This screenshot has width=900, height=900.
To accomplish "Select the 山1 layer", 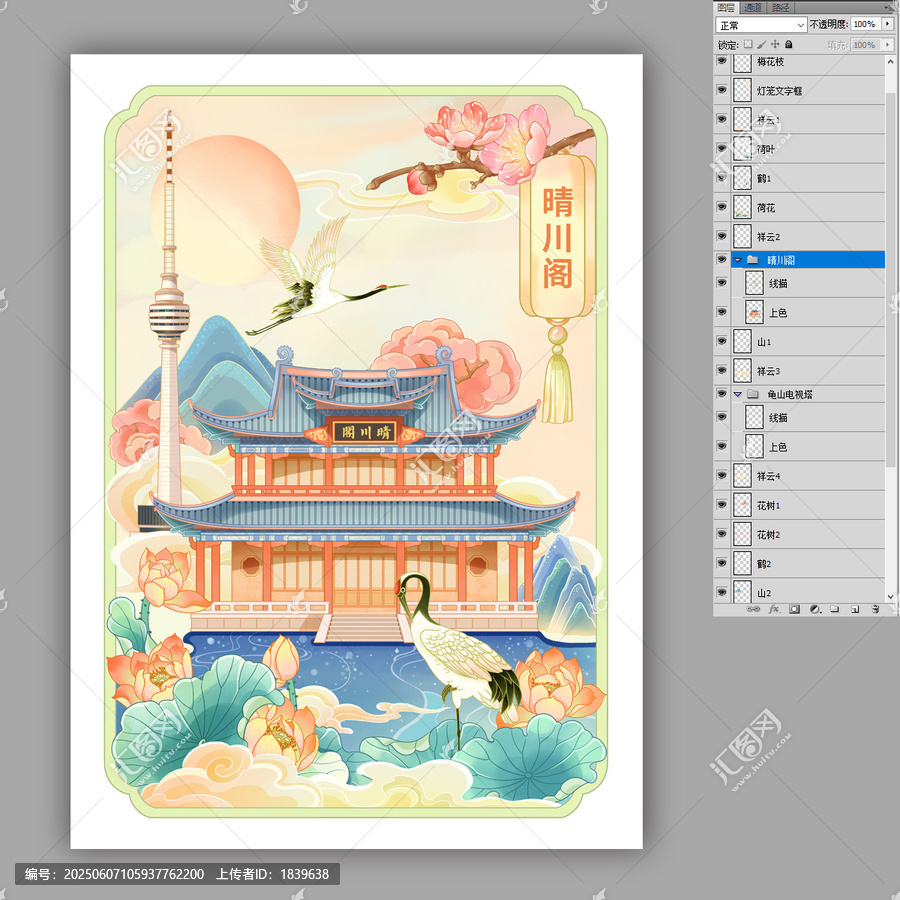I will click(x=808, y=342).
